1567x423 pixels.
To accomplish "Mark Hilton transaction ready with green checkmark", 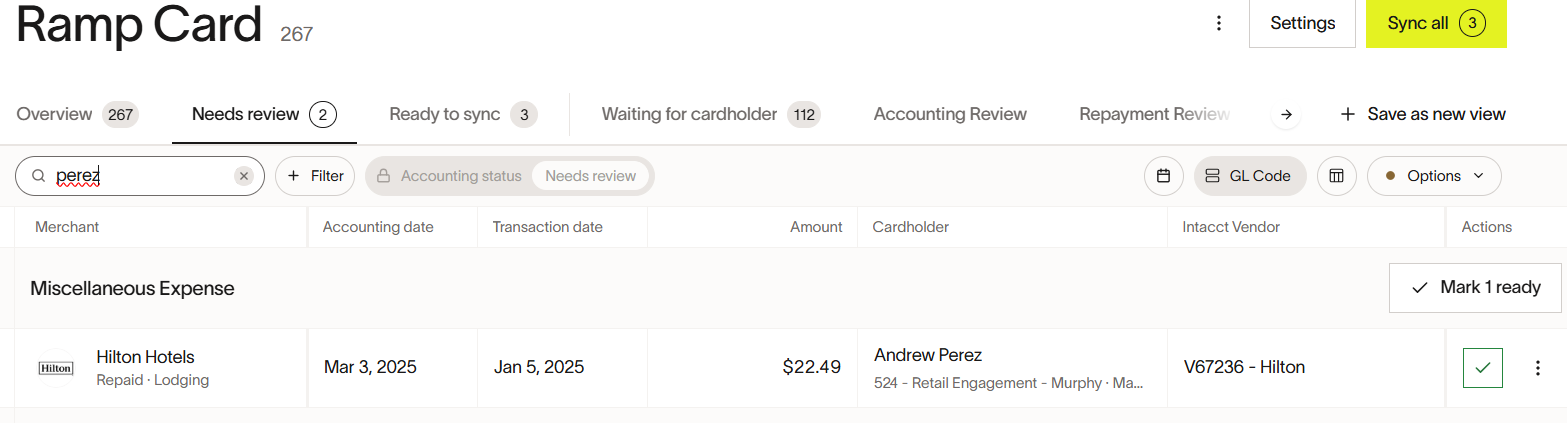I will click(x=1483, y=368).
